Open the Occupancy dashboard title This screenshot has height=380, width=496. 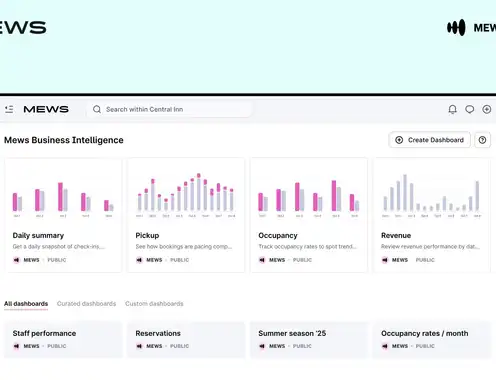coord(278,236)
